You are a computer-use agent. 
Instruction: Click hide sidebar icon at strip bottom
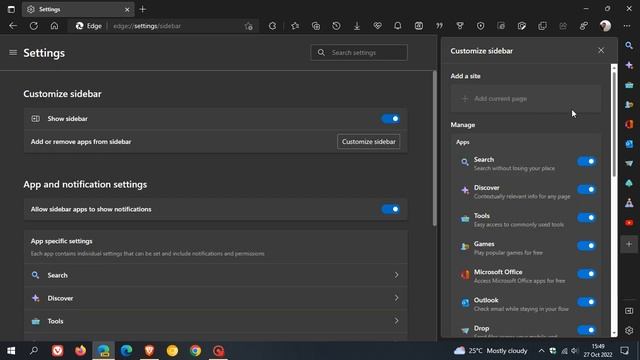(x=629, y=311)
